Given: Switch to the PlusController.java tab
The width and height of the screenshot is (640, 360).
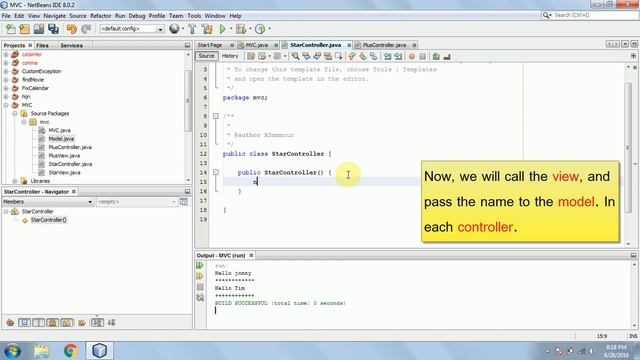Looking at the screenshot, I should pos(384,45).
